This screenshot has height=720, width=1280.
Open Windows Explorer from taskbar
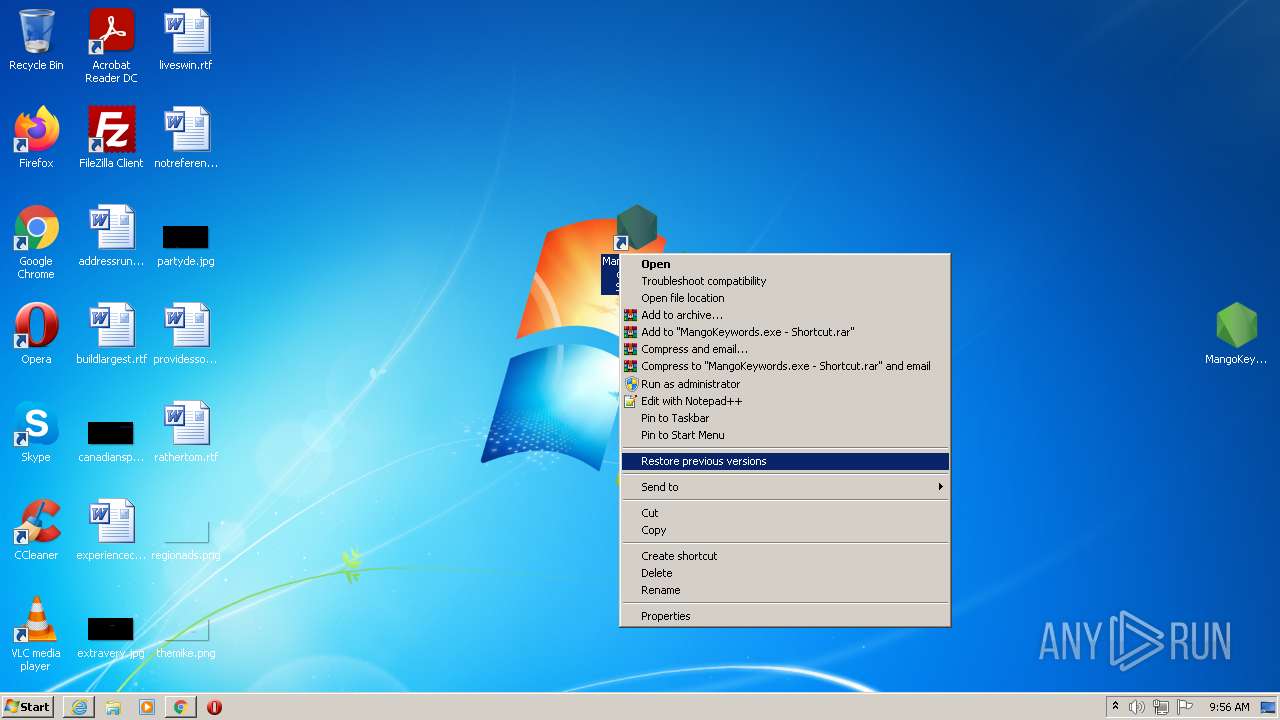pos(113,707)
